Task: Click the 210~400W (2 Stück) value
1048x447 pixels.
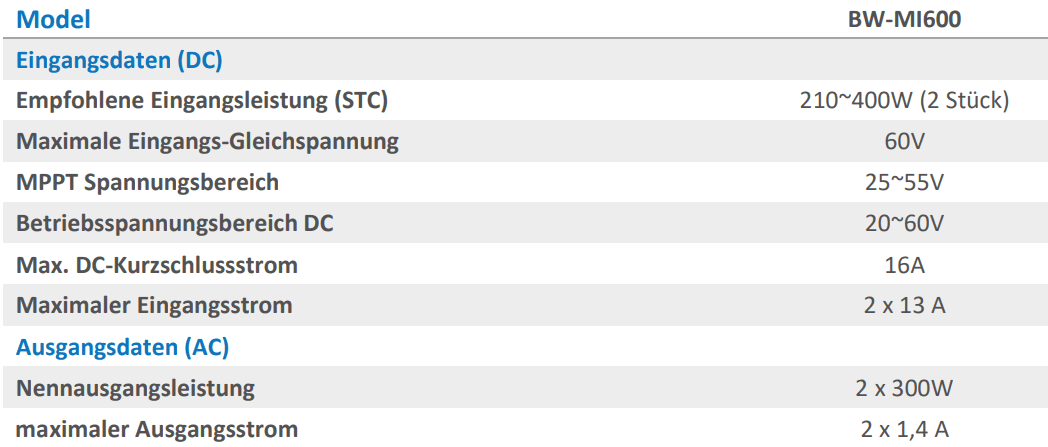Action: (904, 101)
